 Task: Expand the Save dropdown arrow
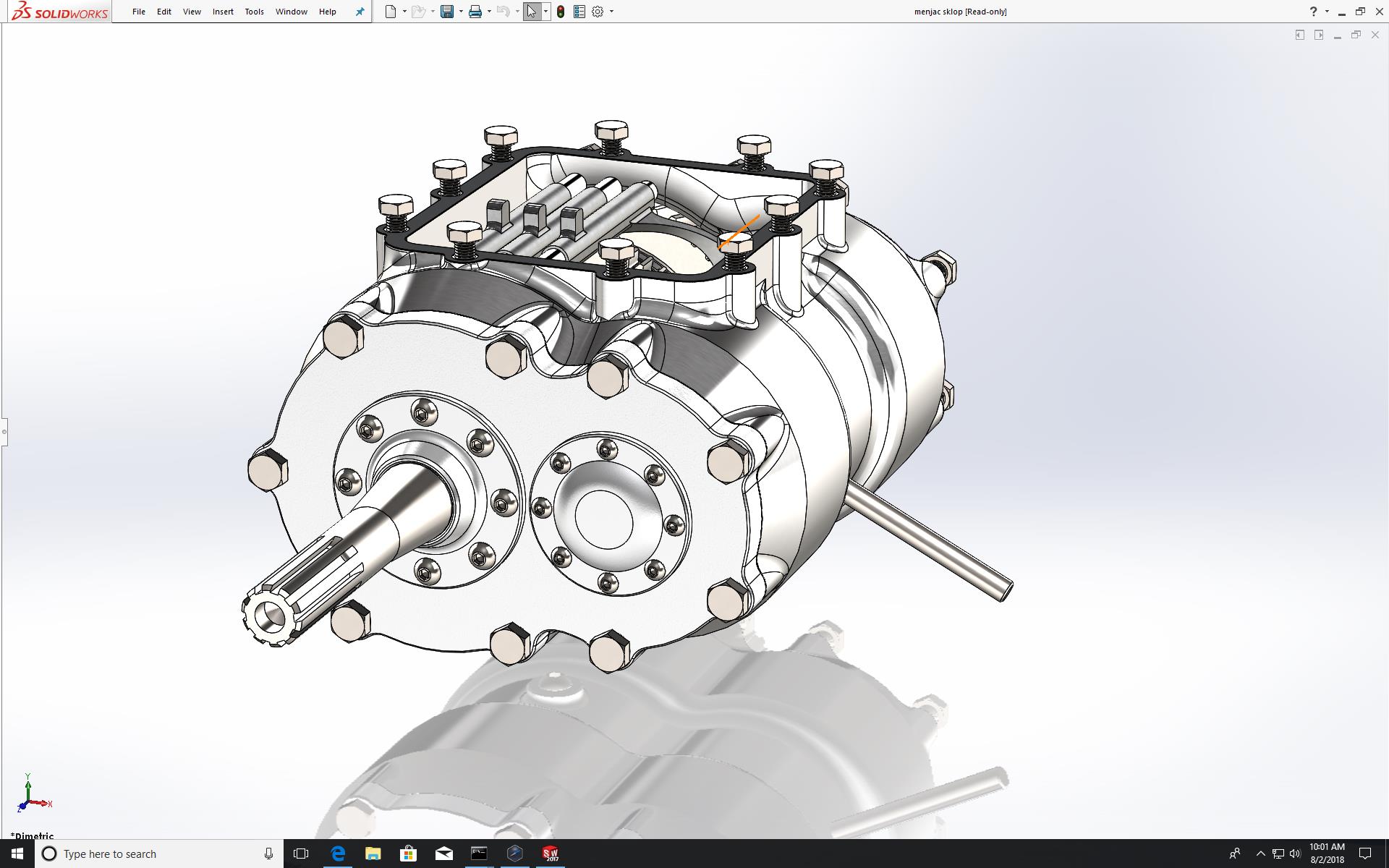461,12
